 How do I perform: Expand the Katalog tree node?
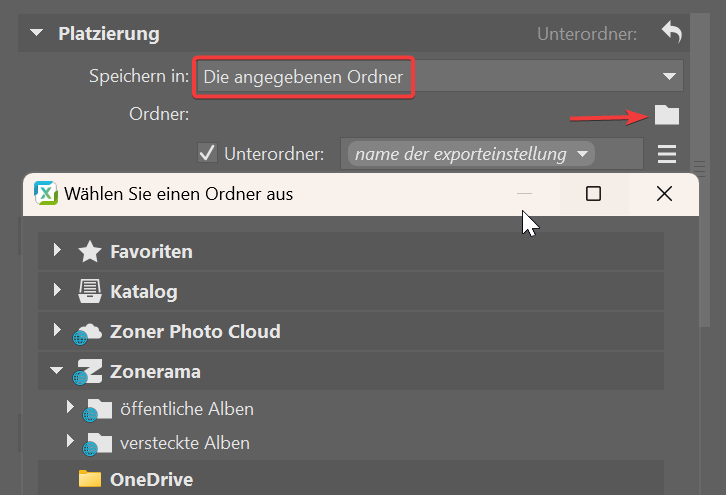coord(57,290)
